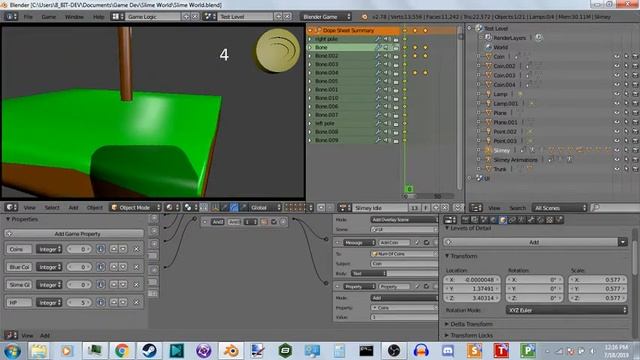
Task: Expand the UI scene in the outliner
Action: [469, 178]
